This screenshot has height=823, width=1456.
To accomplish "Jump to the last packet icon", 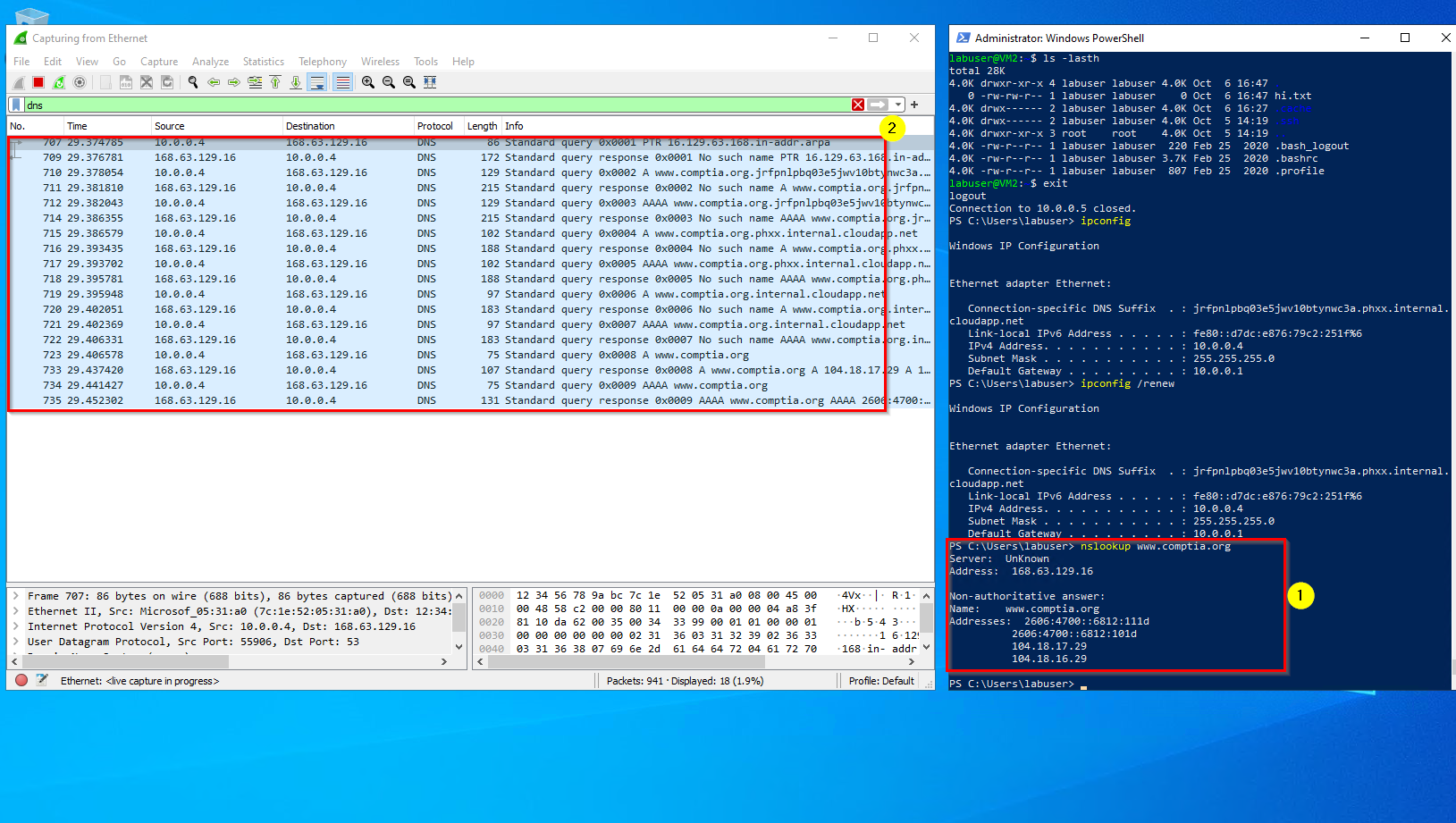I will (x=296, y=82).
